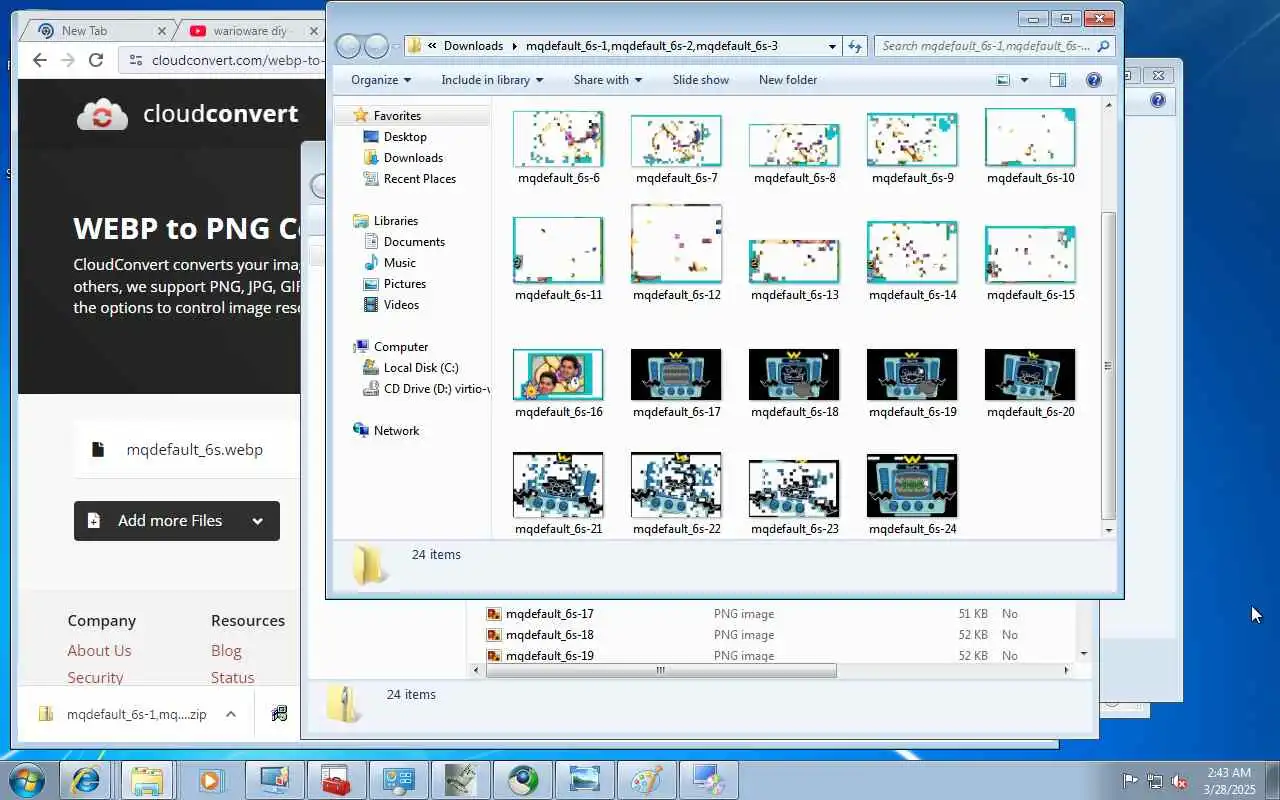Viewport: 1280px width, 800px height.
Task: Select Desktop in the navigation pane
Action: click(x=405, y=137)
